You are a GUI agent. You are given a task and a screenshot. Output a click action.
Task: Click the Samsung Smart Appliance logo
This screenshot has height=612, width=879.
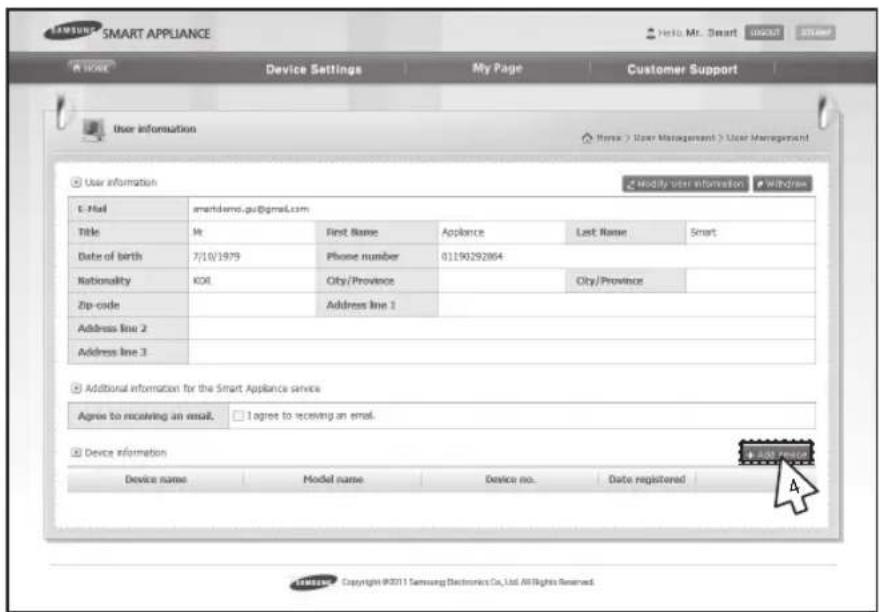127,32
